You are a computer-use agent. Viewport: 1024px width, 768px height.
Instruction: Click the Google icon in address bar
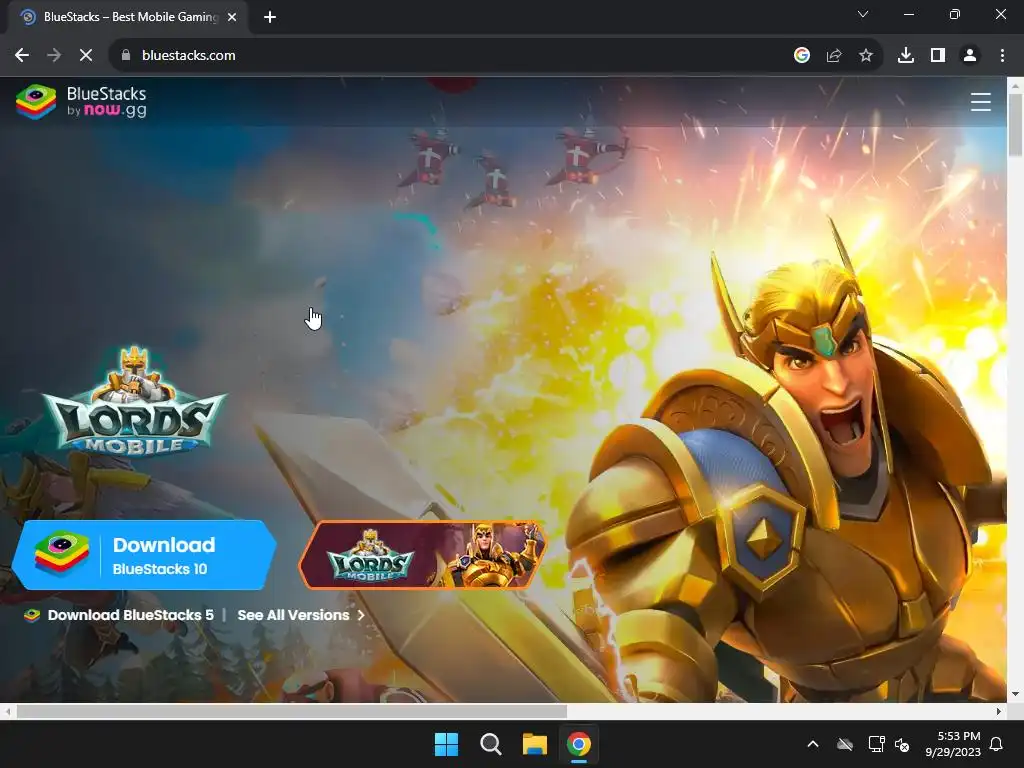click(x=801, y=56)
